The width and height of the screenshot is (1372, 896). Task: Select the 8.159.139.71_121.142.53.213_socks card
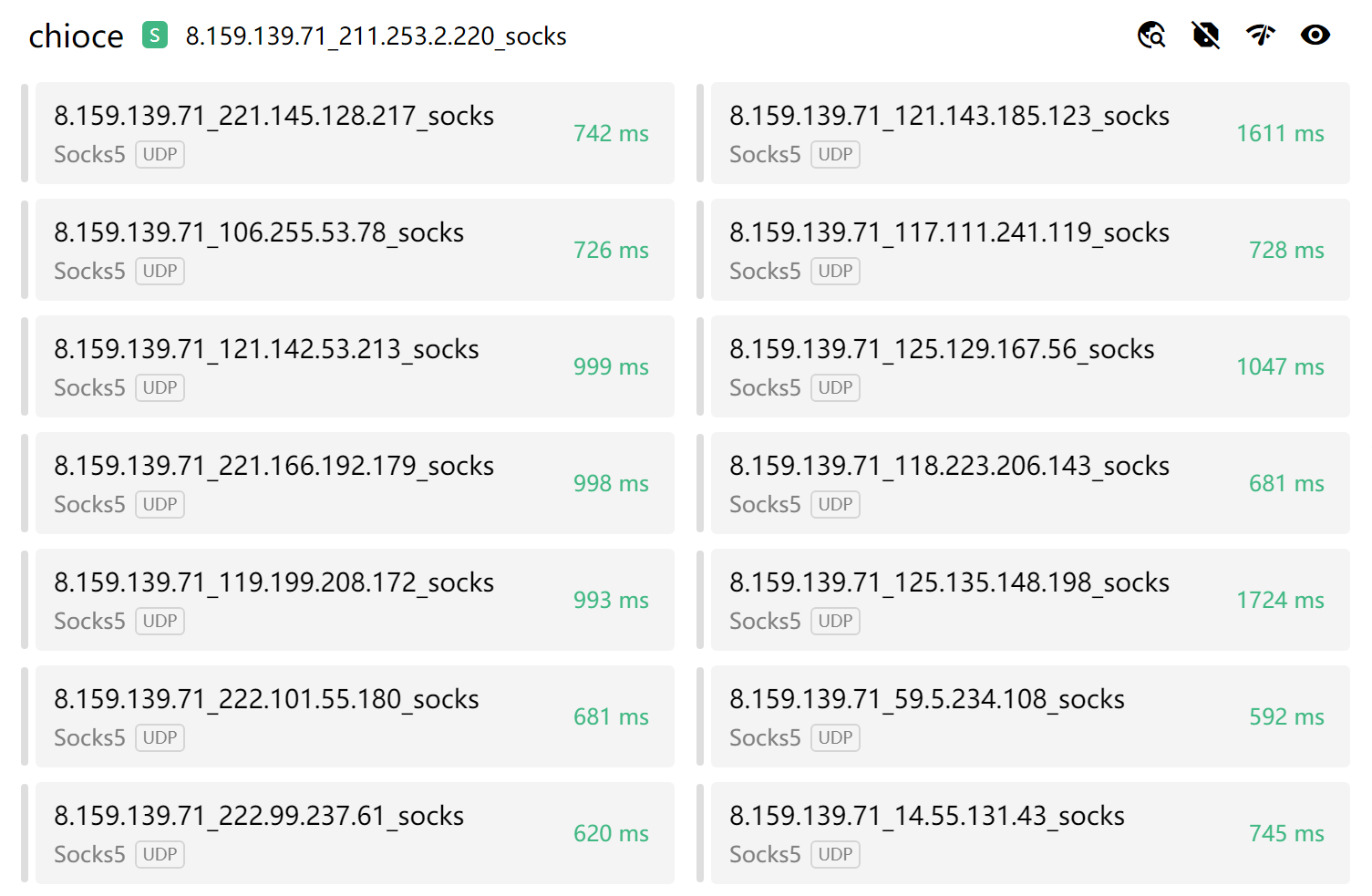(266, 350)
